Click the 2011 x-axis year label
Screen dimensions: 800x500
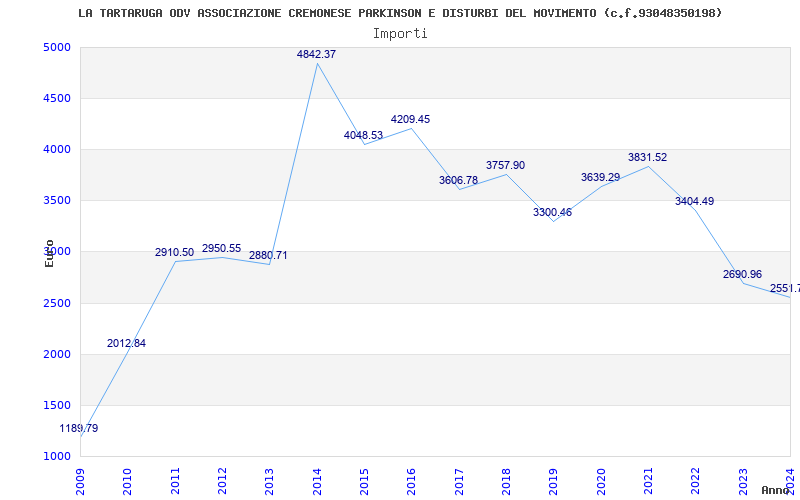coord(175,481)
